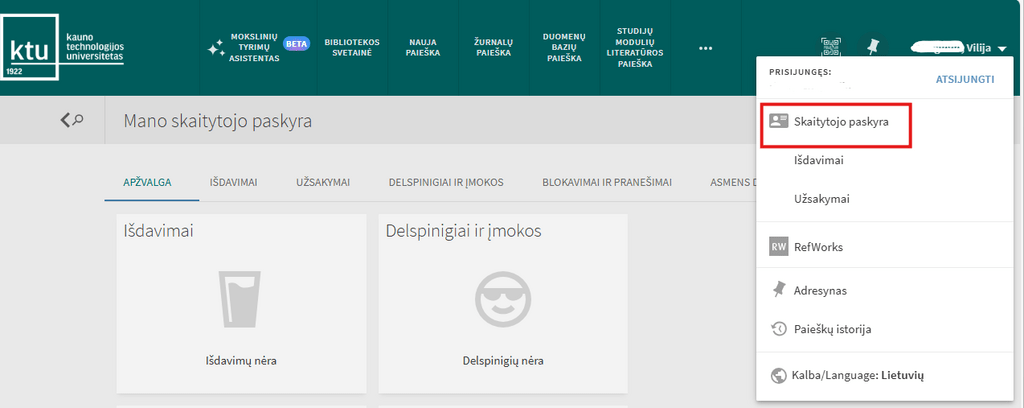Open the sparkle research assistant icon
The height and width of the screenshot is (408, 1024).
(x=216, y=49)
